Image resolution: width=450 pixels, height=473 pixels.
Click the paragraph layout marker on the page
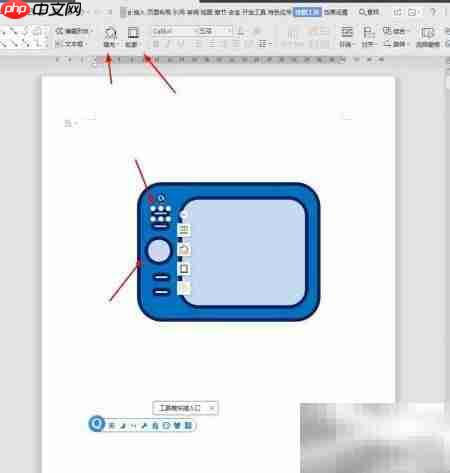point(71,124)
